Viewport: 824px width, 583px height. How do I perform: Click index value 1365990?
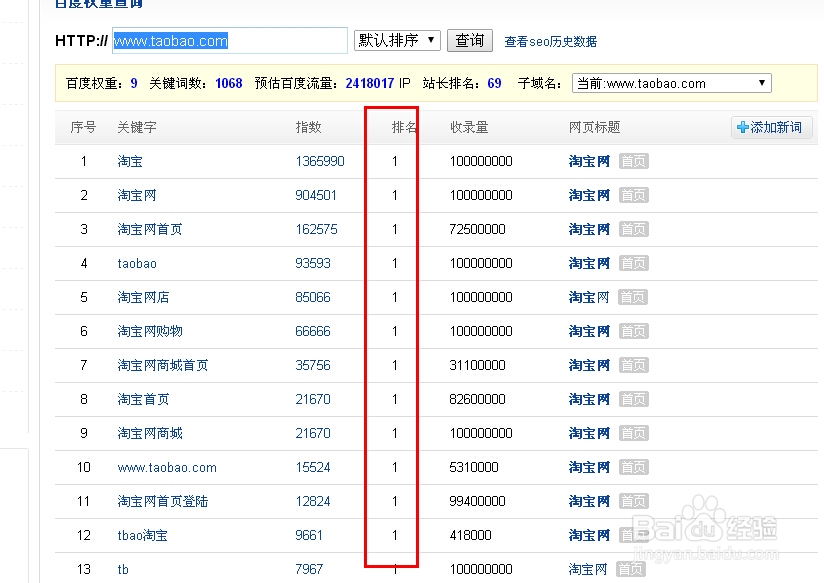pos(320,161)
